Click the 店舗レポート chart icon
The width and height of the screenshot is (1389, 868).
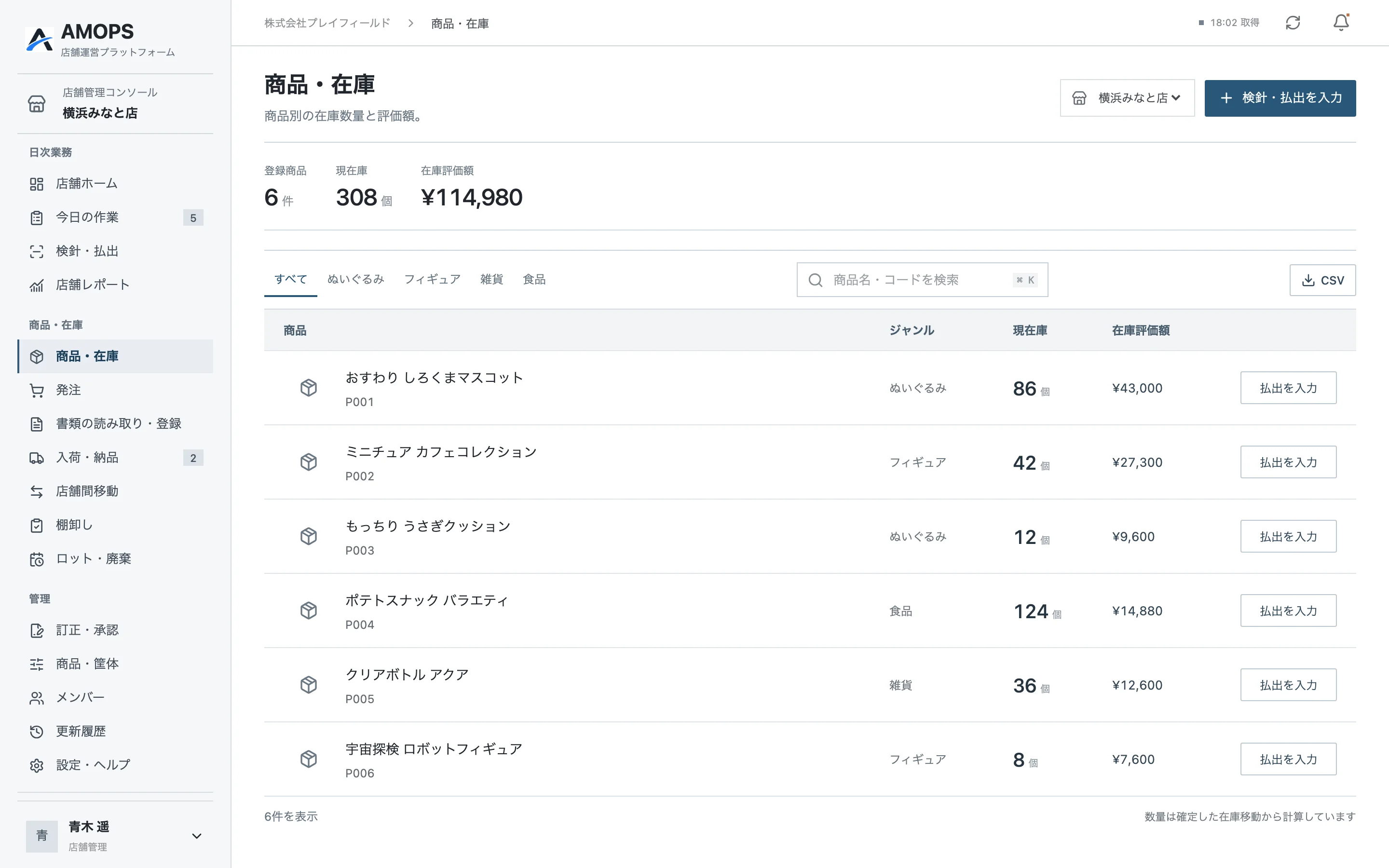coord(37,285)
